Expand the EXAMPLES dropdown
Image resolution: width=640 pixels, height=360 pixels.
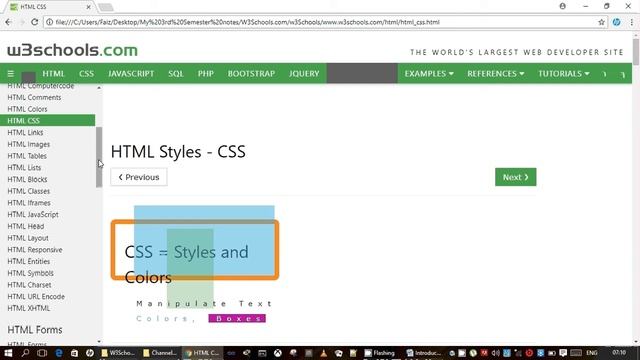point(429,74)
